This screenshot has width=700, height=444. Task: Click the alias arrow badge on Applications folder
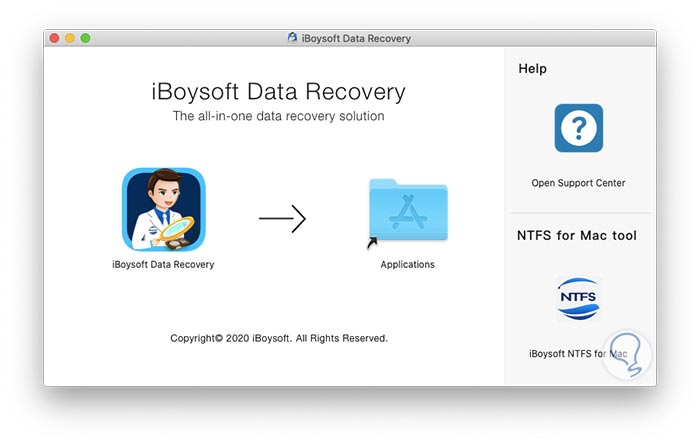point(373,242)
